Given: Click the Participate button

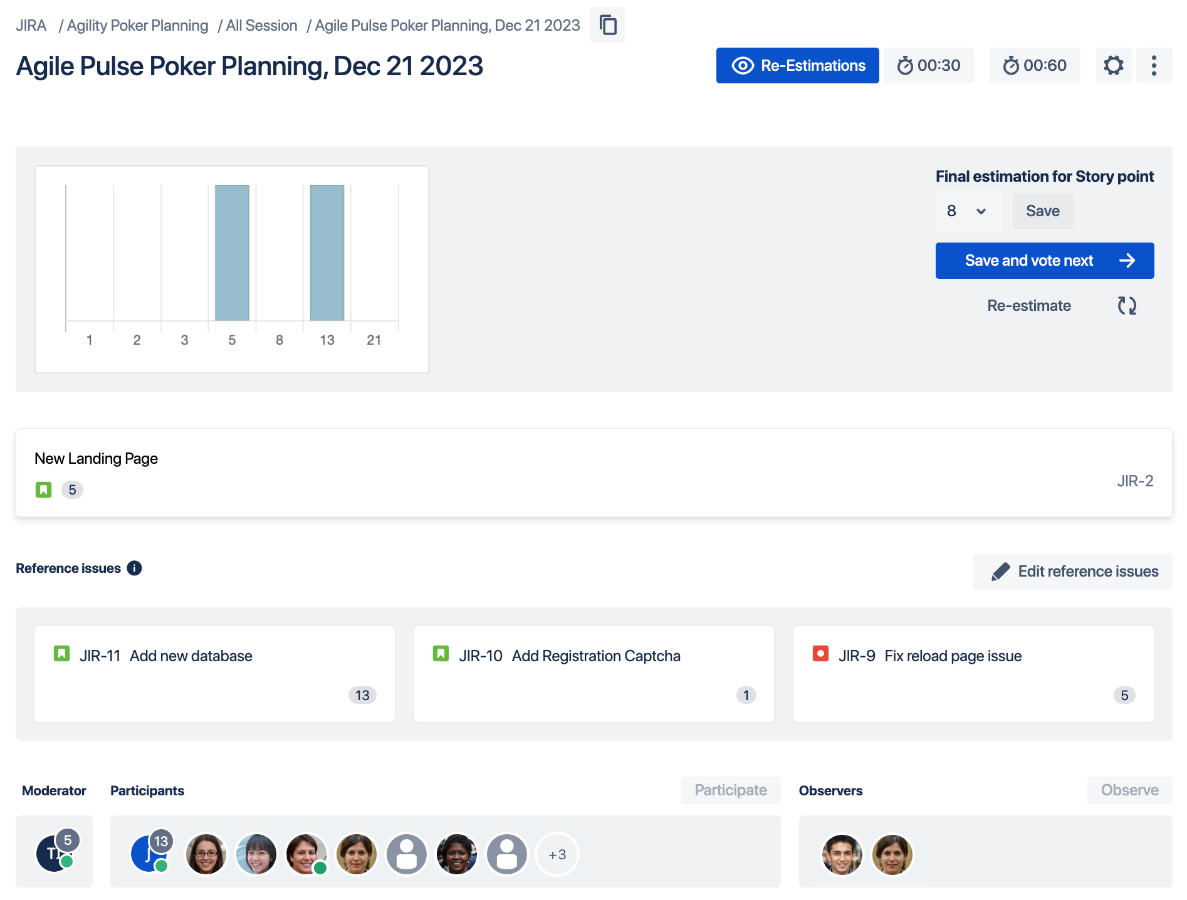Looking at the screenshot, I should point(731,790).
